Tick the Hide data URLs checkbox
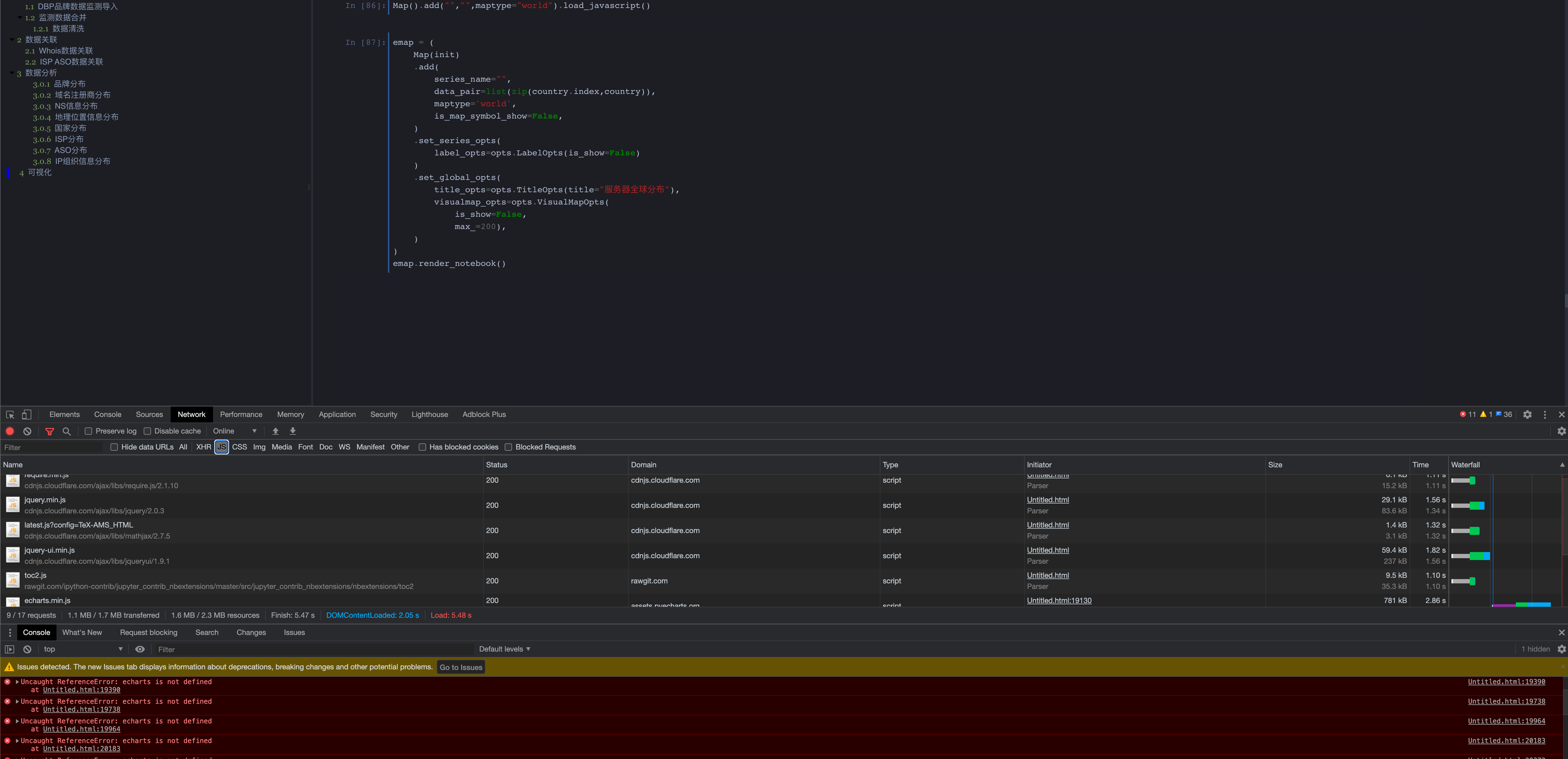Image resolution: width=1568 pixels, height=759 pixels. point(114,447)
